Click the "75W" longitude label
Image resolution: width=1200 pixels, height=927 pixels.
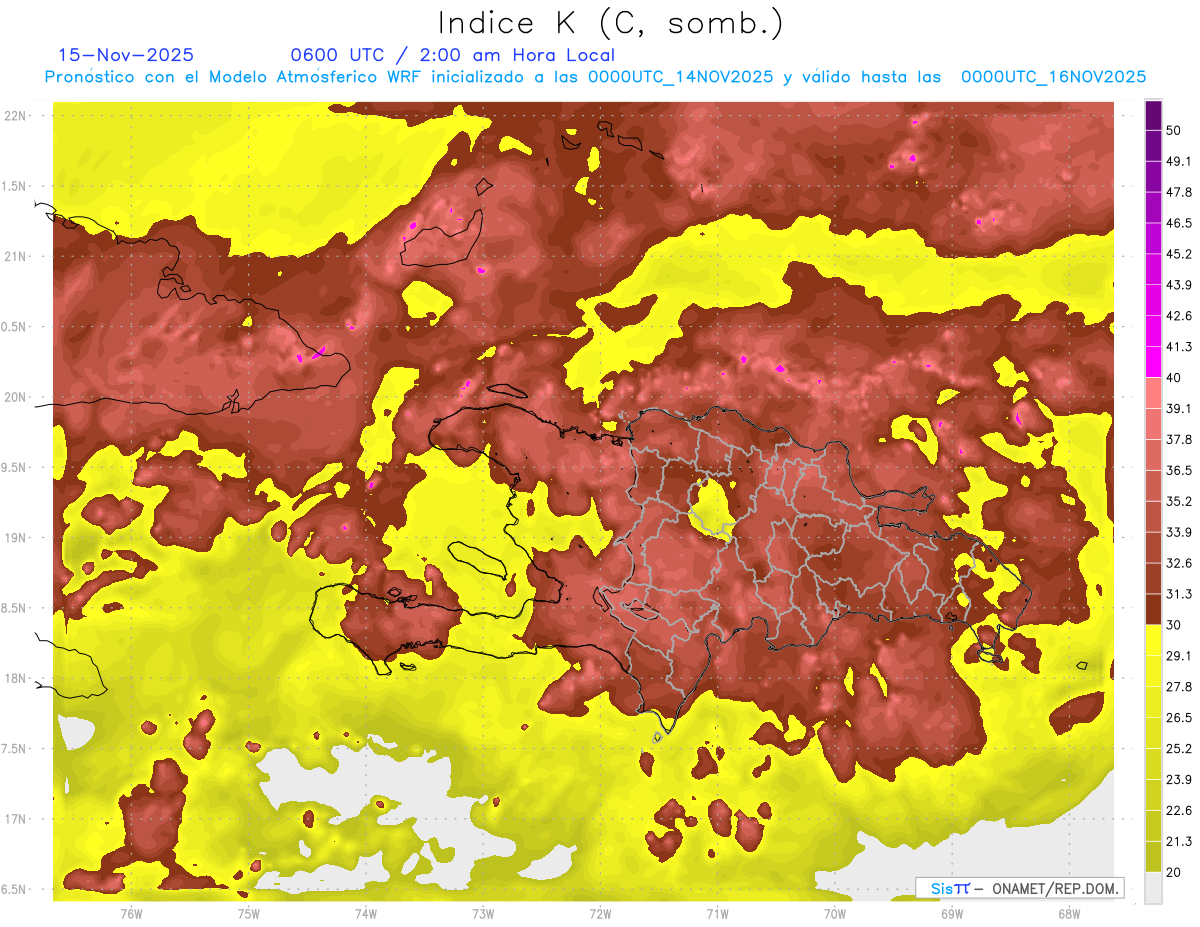(x=248, y=913)
